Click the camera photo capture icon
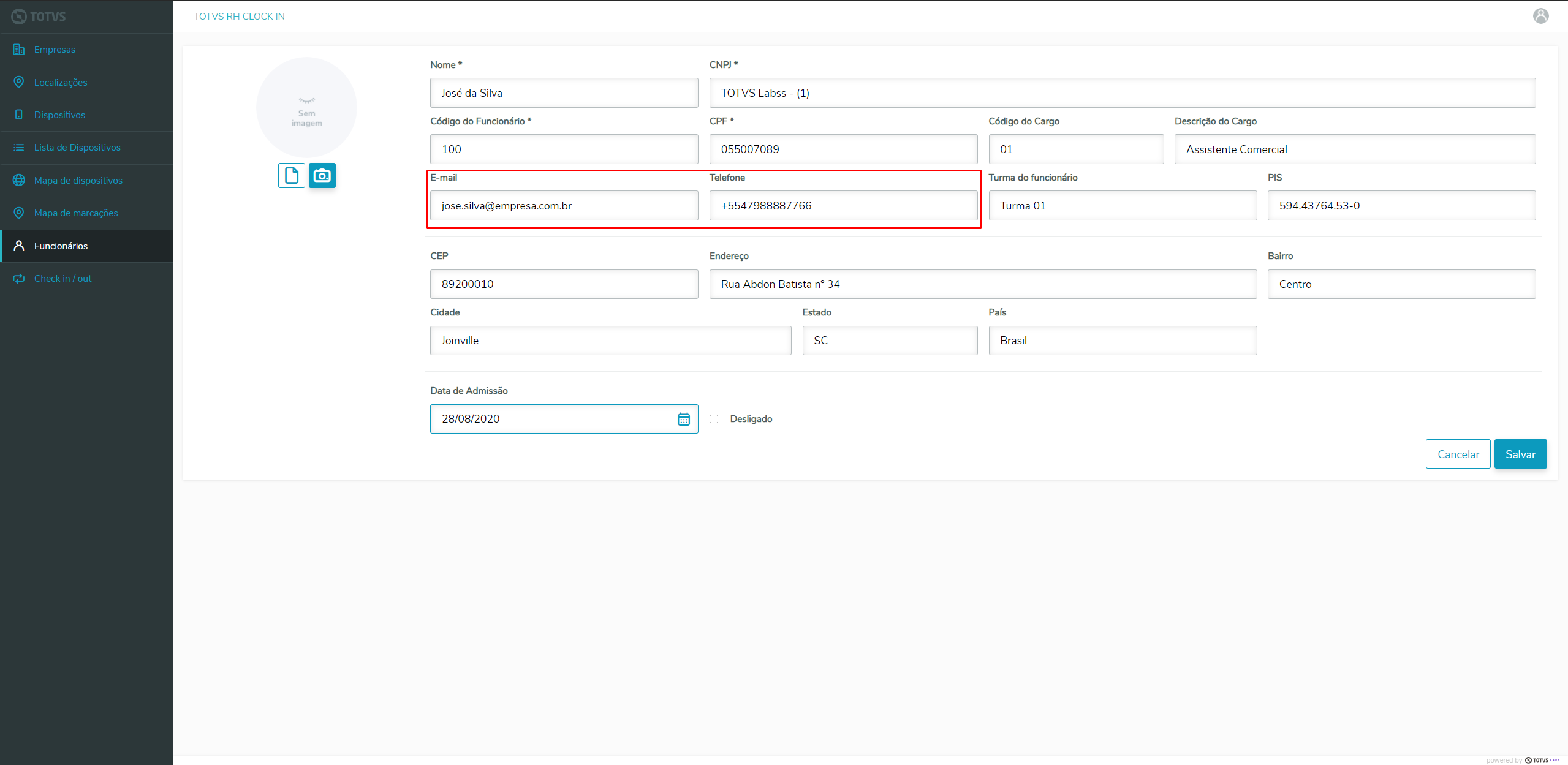Viewport: 1568px width, 765px height. pos(322,176)
